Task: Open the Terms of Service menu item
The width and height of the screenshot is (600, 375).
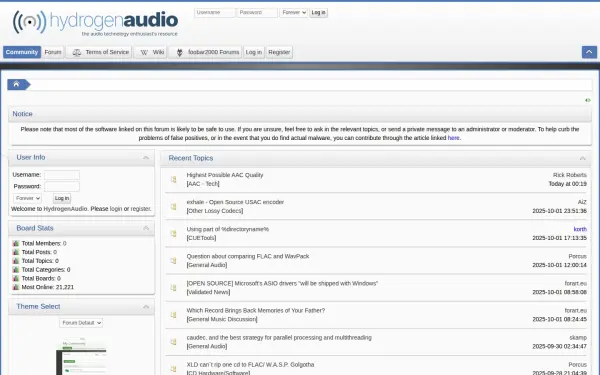Action: tap(99, 52)
